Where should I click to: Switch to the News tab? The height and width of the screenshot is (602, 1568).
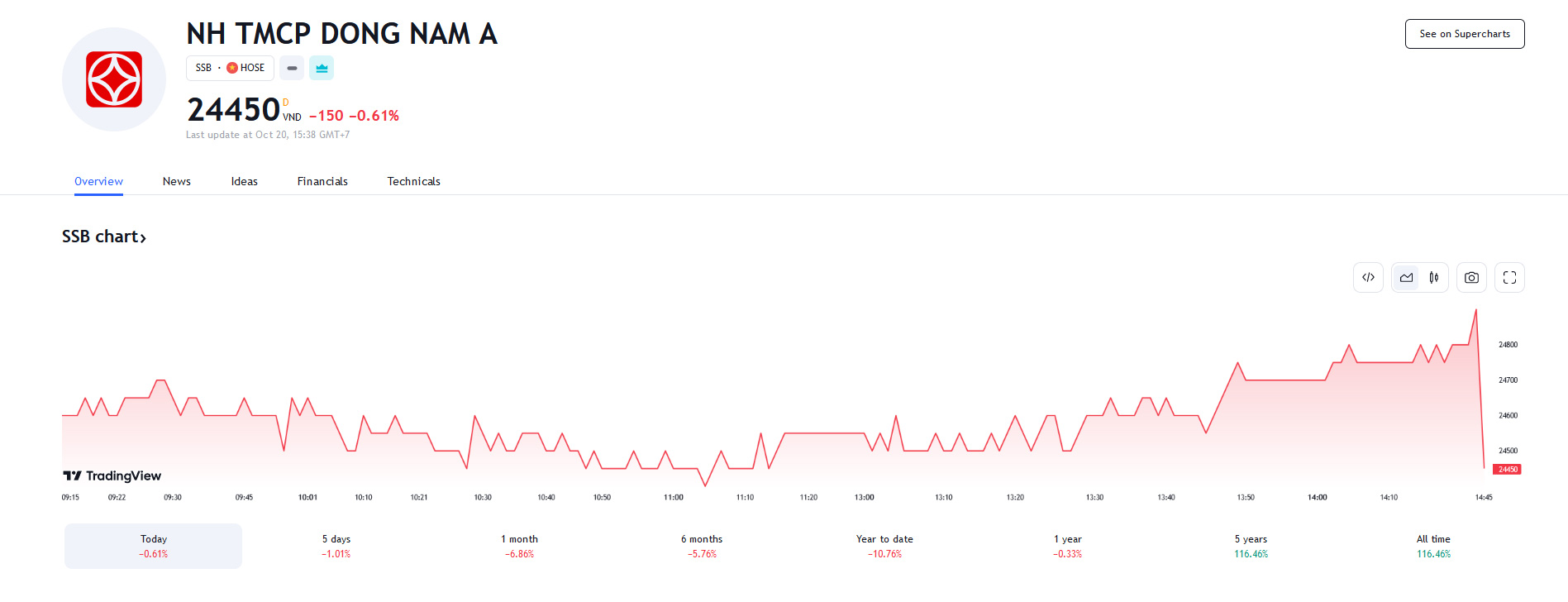point(176,181)
